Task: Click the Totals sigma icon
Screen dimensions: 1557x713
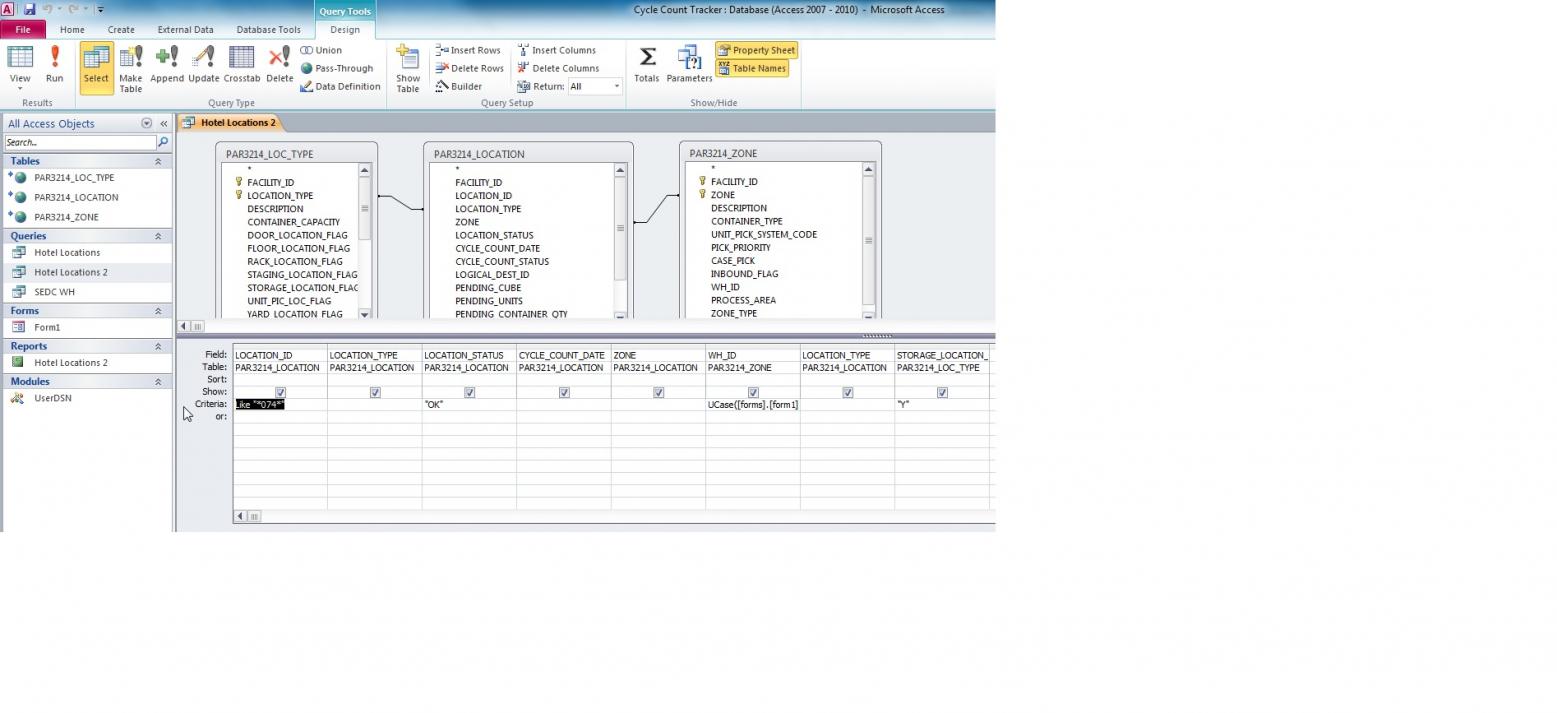Action: [x=647, y=64]
